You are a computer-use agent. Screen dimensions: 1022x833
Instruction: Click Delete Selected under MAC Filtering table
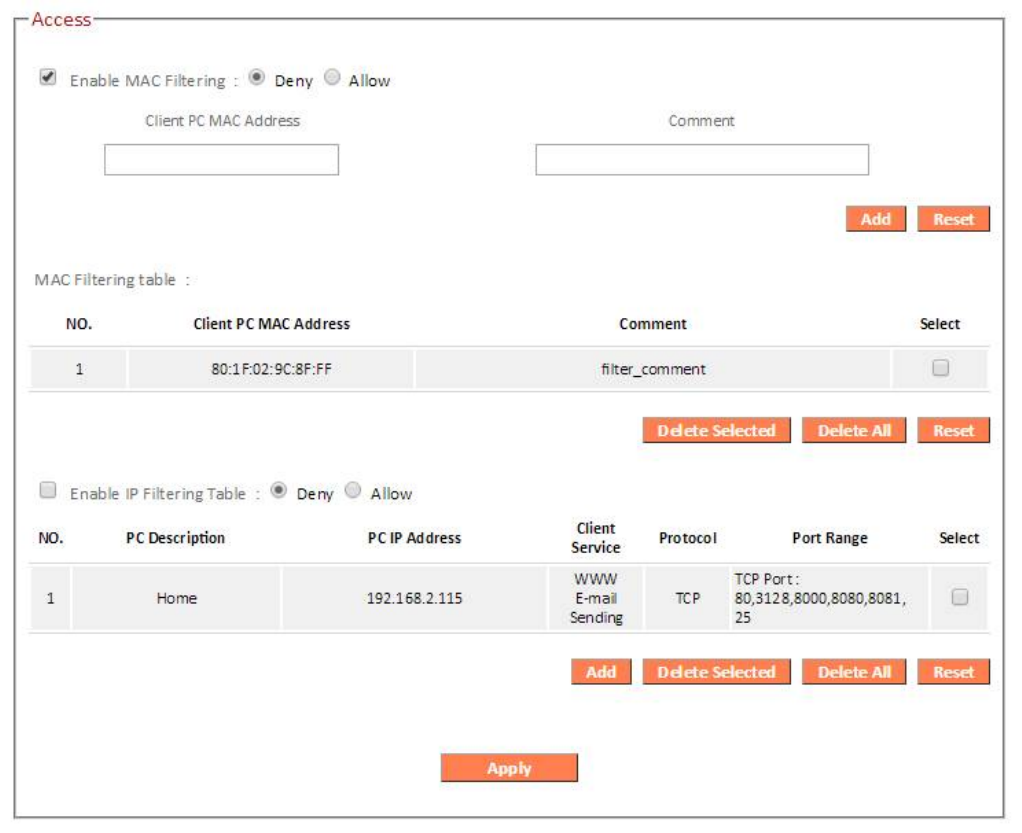(716, 431)
